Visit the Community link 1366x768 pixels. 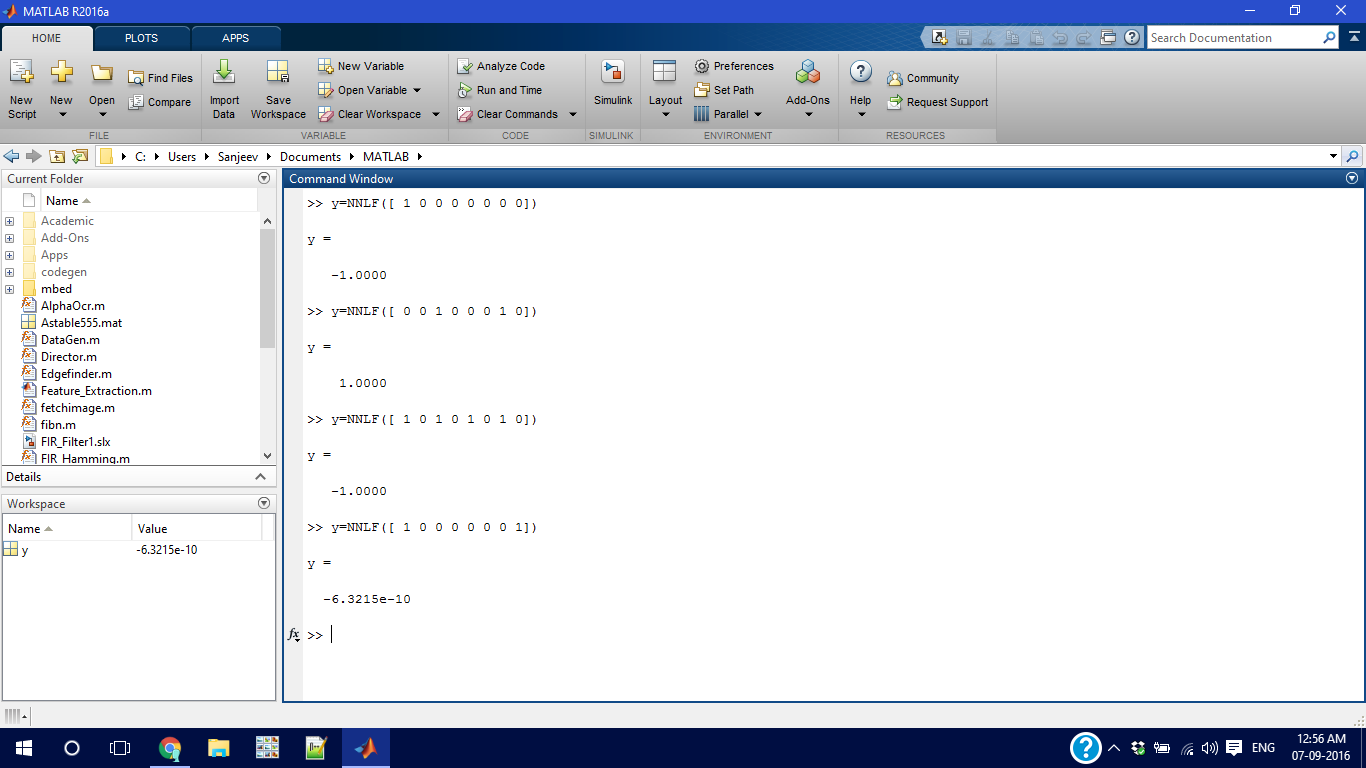pos(922,78)
